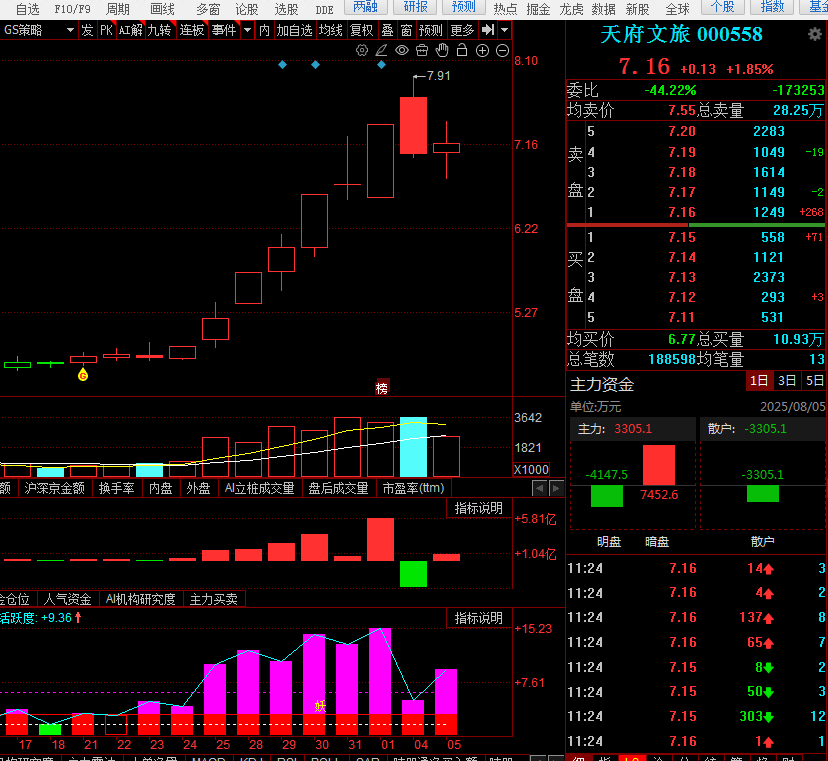
Task: Click 个股 top button
Action: coord(722,6)
